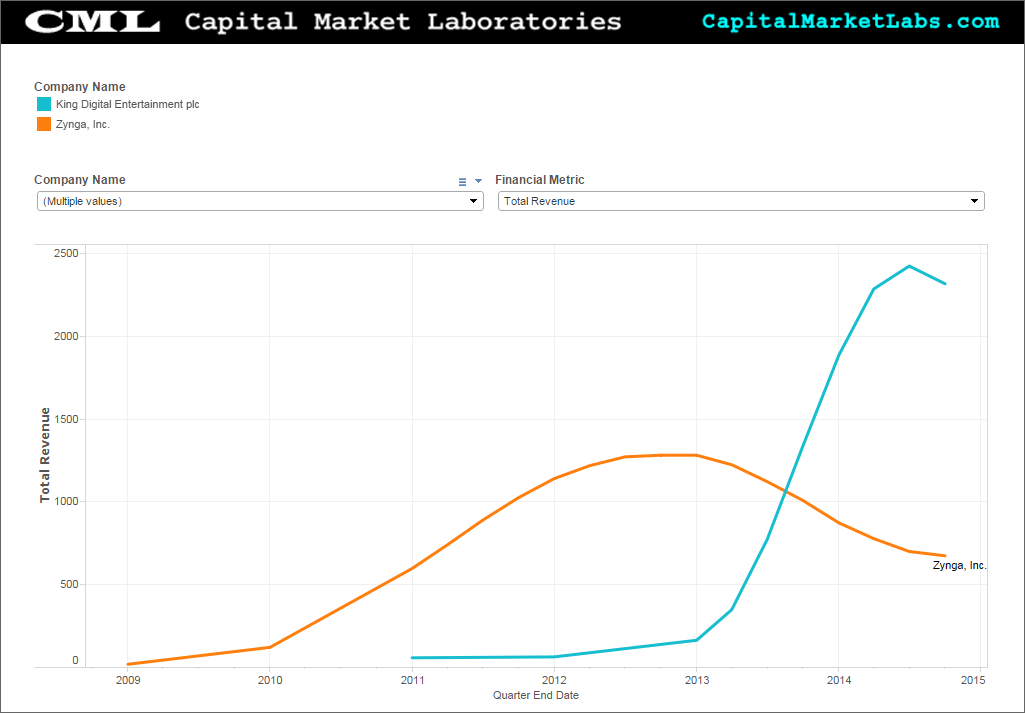1025x713 pixels.
Task: Click the 2011 x-axis label
Action: click(x=412, y=680)
